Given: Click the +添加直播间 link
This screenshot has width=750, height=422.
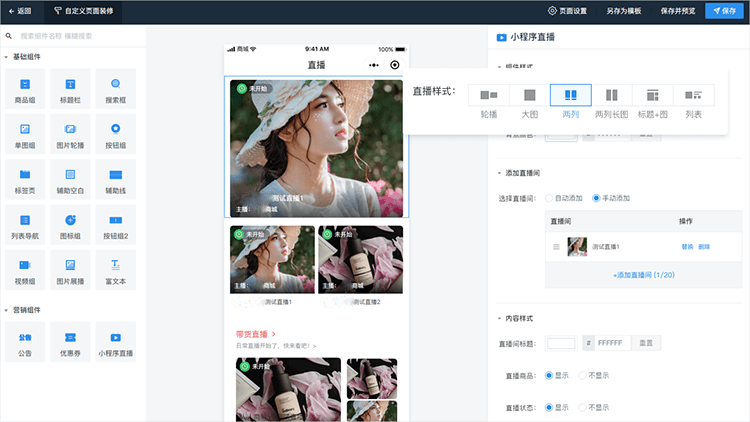Looking at the screenshot, I should tap(644, 274).
